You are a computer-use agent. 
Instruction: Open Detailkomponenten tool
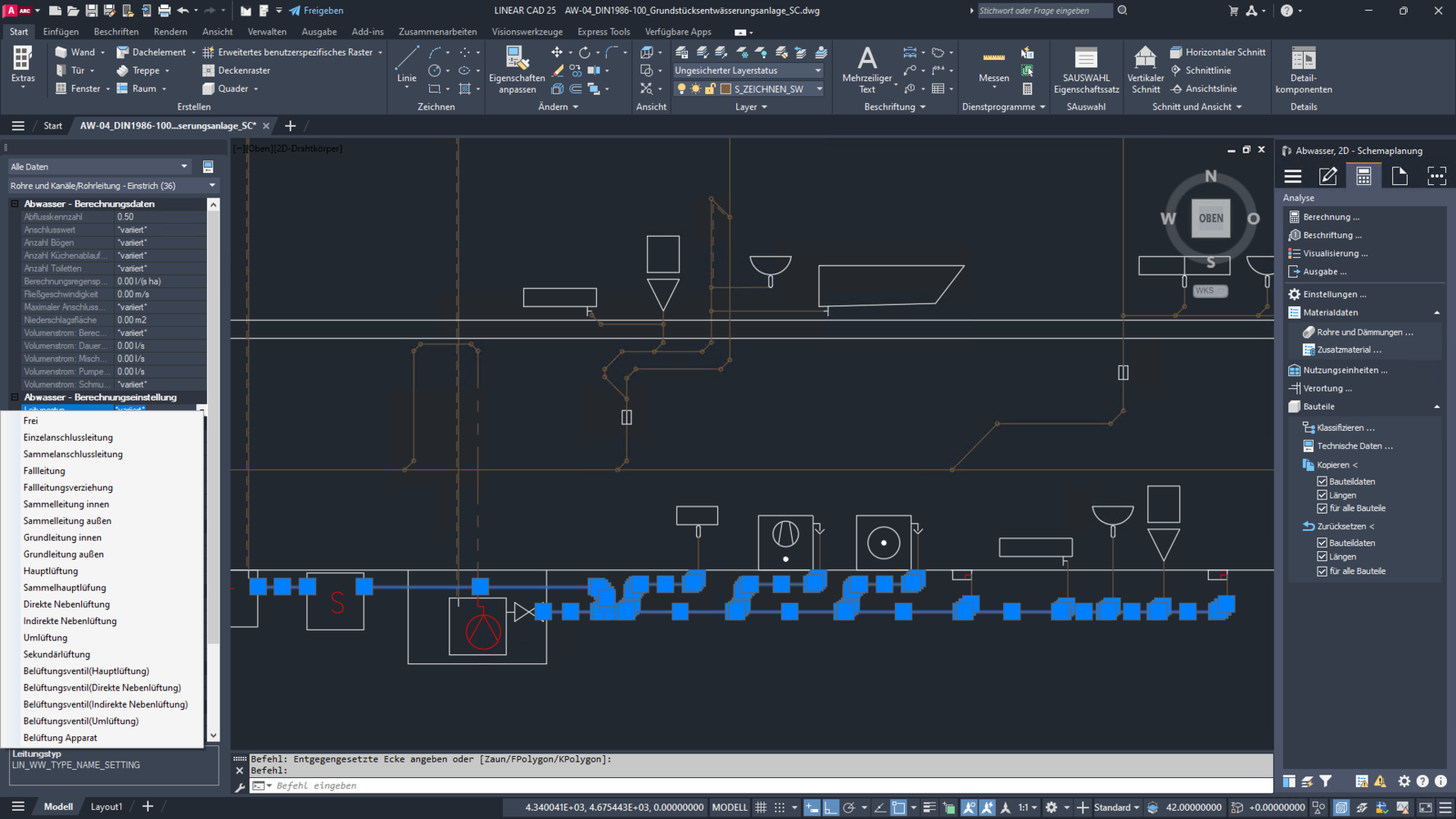coord(1303,70)
